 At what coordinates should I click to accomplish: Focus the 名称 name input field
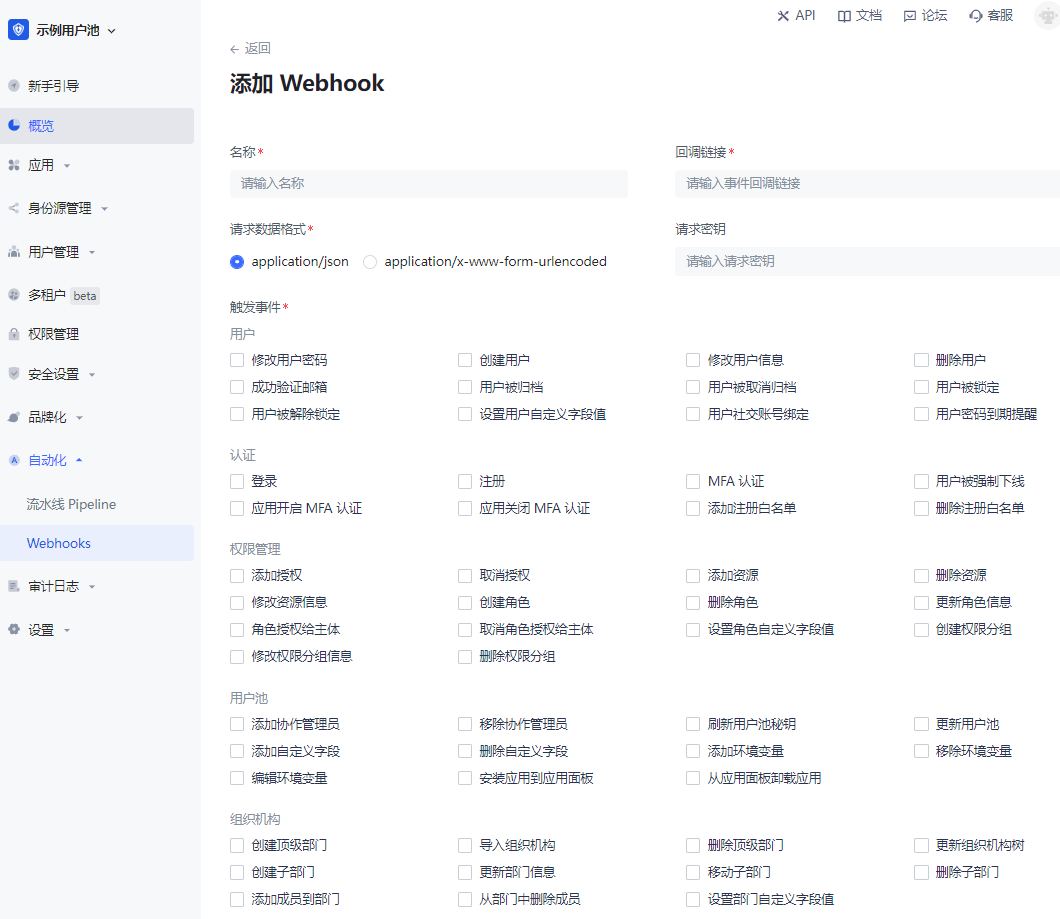[x=428, y=184]
